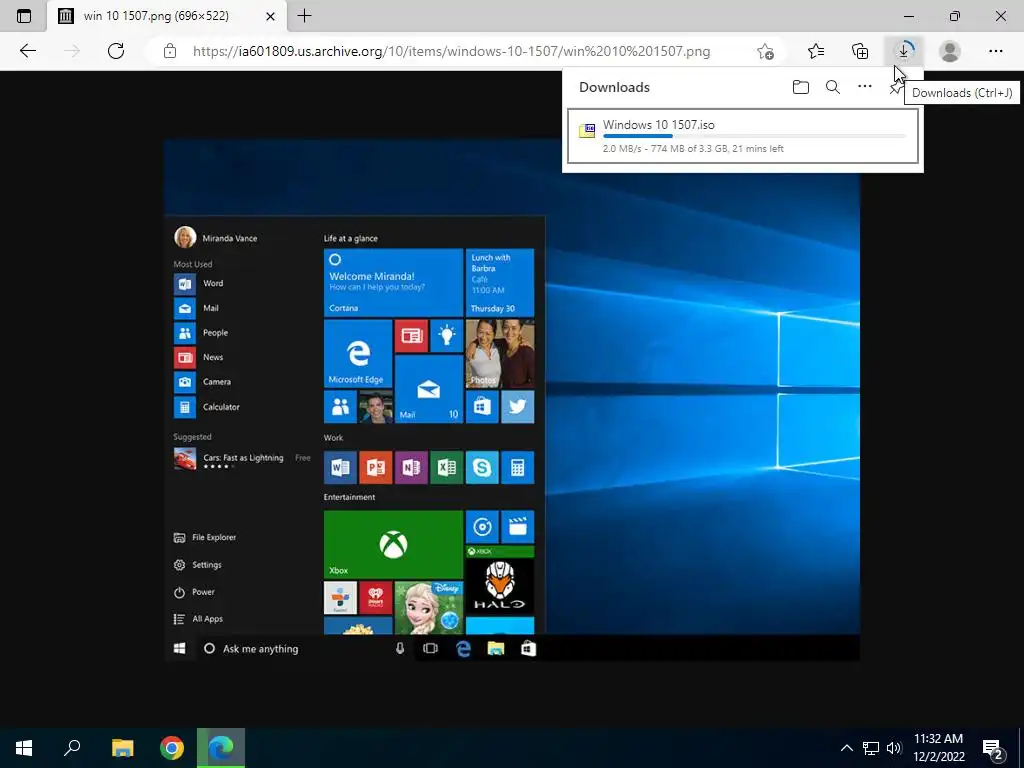Close the win 10 1507.png tab
The height and width of the screenshot is (768, 1024).
coord(270,16)
